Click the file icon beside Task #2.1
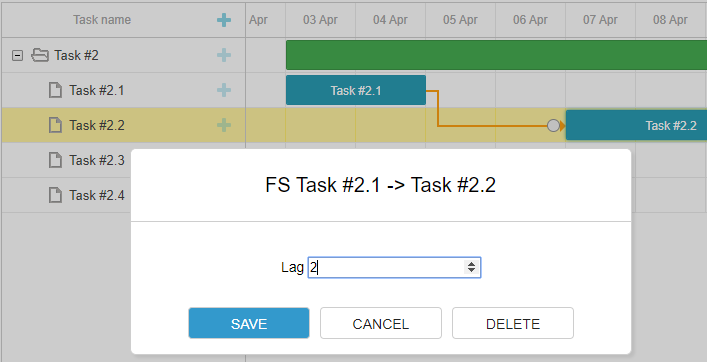The width and height of the screenshot is (707, 362). click(x=55, y=90)
